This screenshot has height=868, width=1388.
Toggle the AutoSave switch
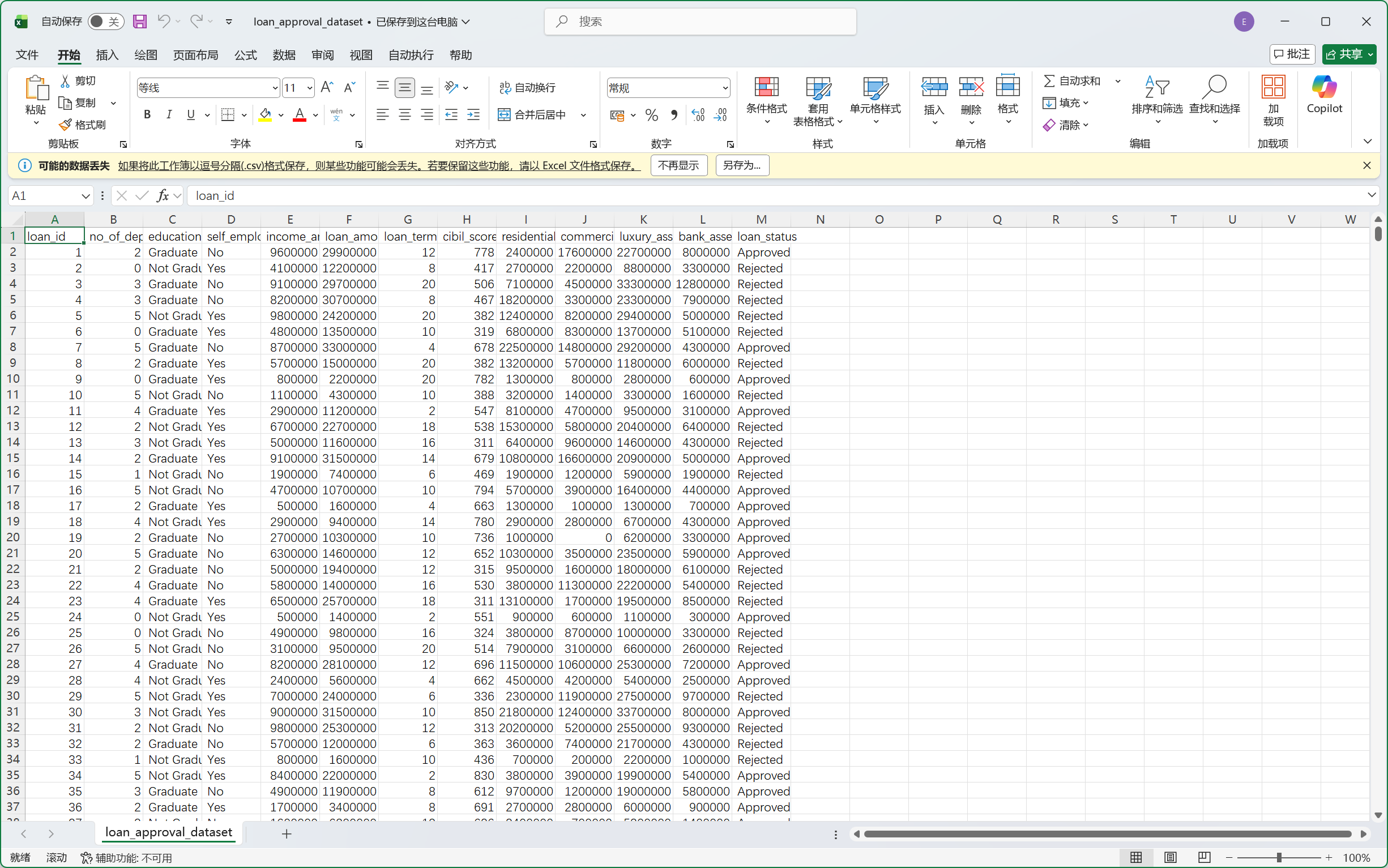coord(106,22)
